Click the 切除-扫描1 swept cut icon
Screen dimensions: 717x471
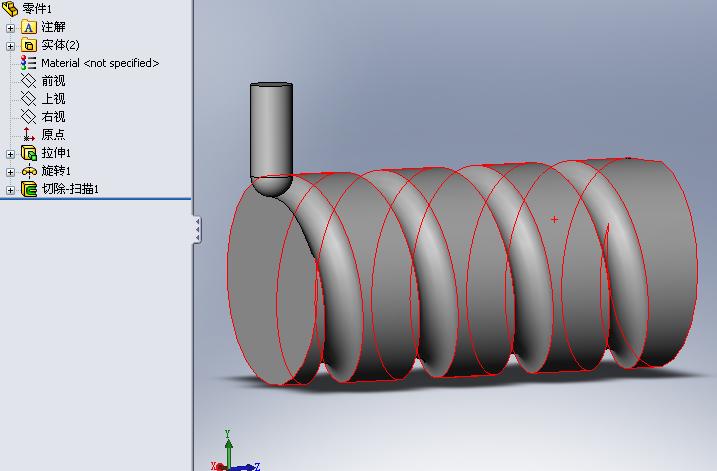point(28,189)
